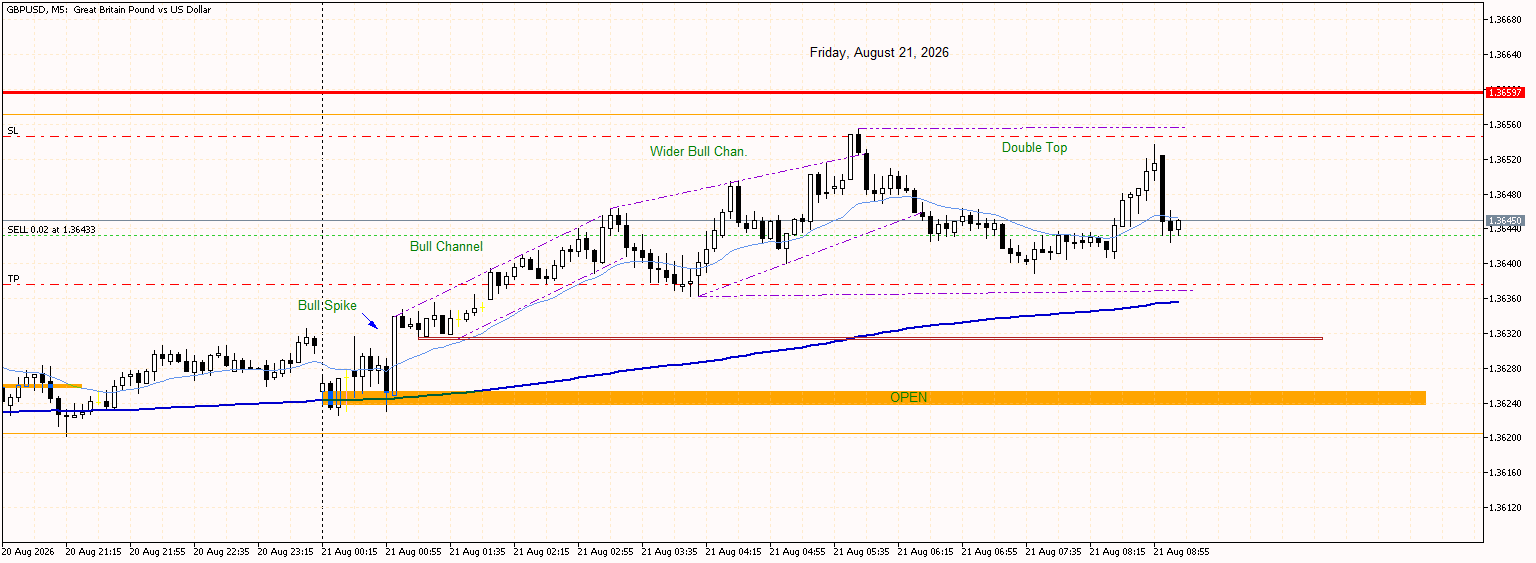The height and width of the screenshot is (563, 1536).
Task: Click the 1.36680 price scale value
Action: (x=1504, y=20)
